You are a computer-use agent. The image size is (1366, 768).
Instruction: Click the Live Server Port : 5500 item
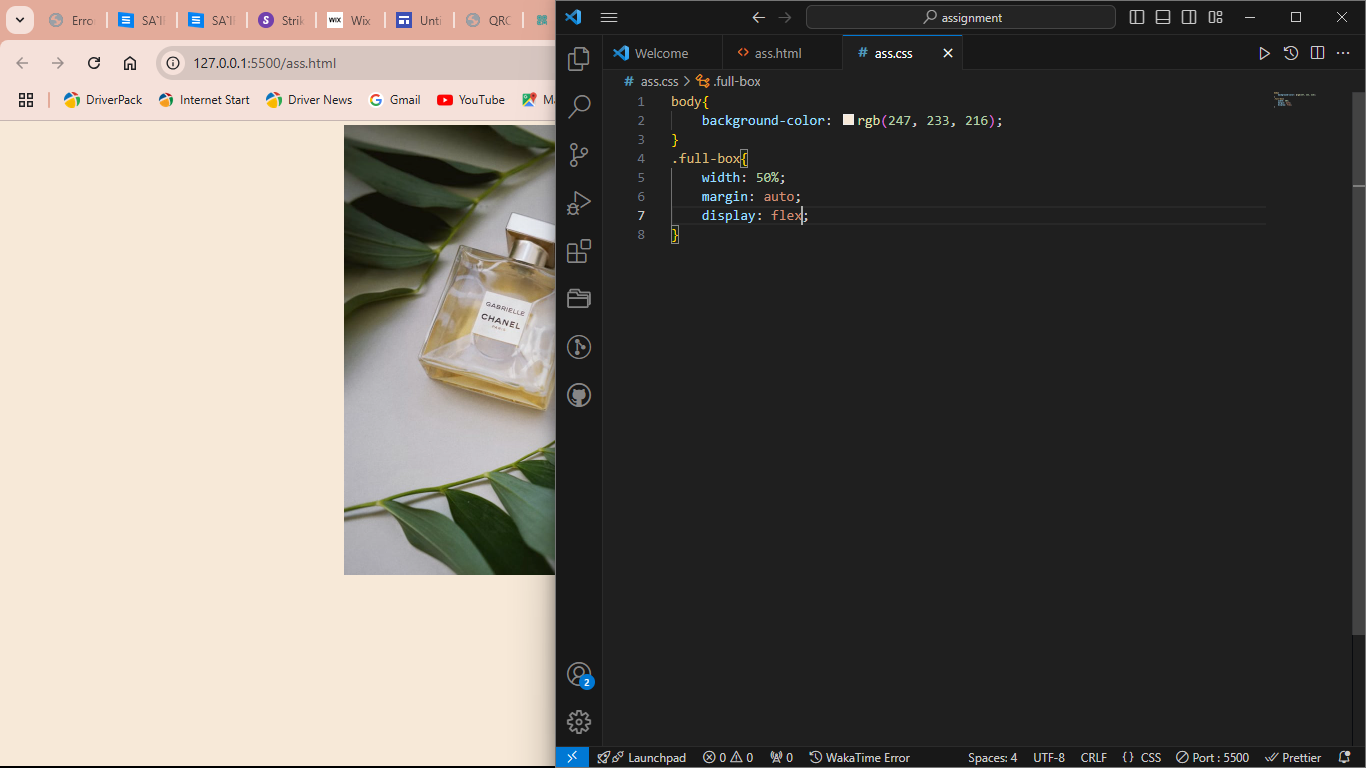point(1212,757)
